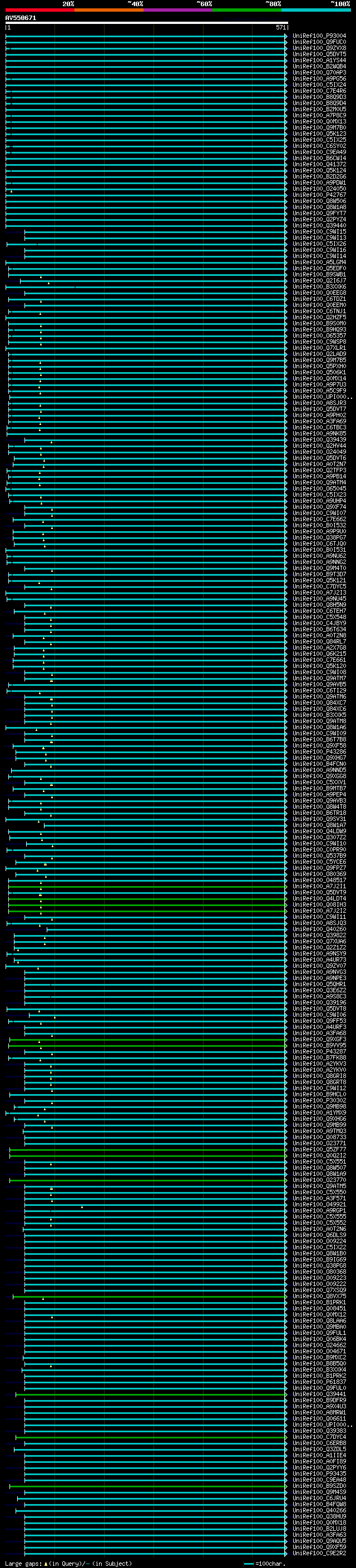The image size is (356, 1568).
Task: Select the UniRef100_Q5QHR1 label
Action: pyautogui.click(x=319, y=985)
